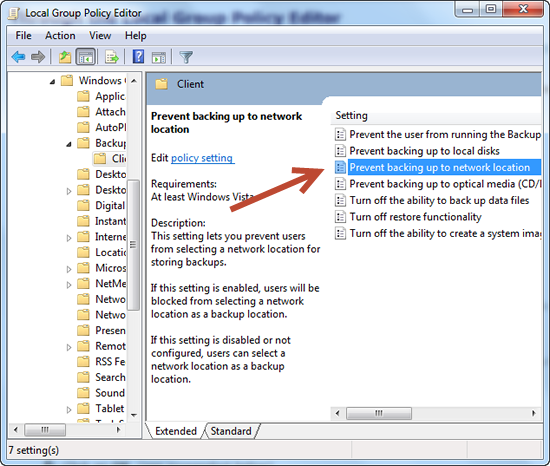550x466 pixels.
Task: Expand the Remote folder node
Action: (x=69, y=347)
